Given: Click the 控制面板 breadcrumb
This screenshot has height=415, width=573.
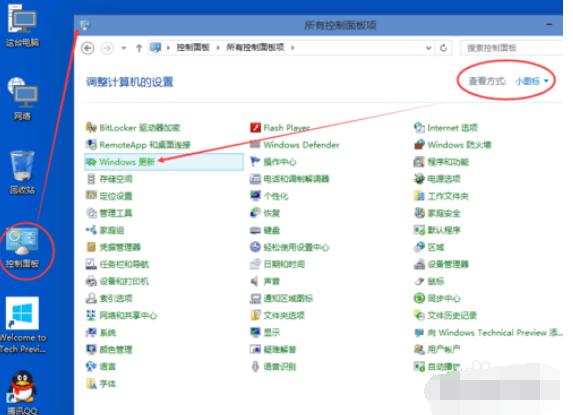Looking at the screenshot, I should click(193, 47).
